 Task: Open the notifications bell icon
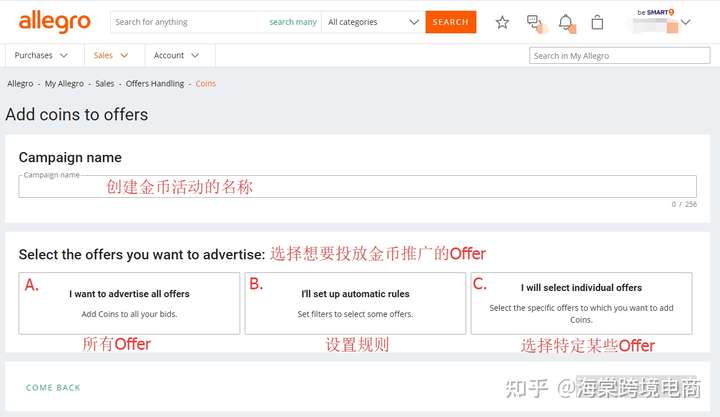click(x=566, y=22)
